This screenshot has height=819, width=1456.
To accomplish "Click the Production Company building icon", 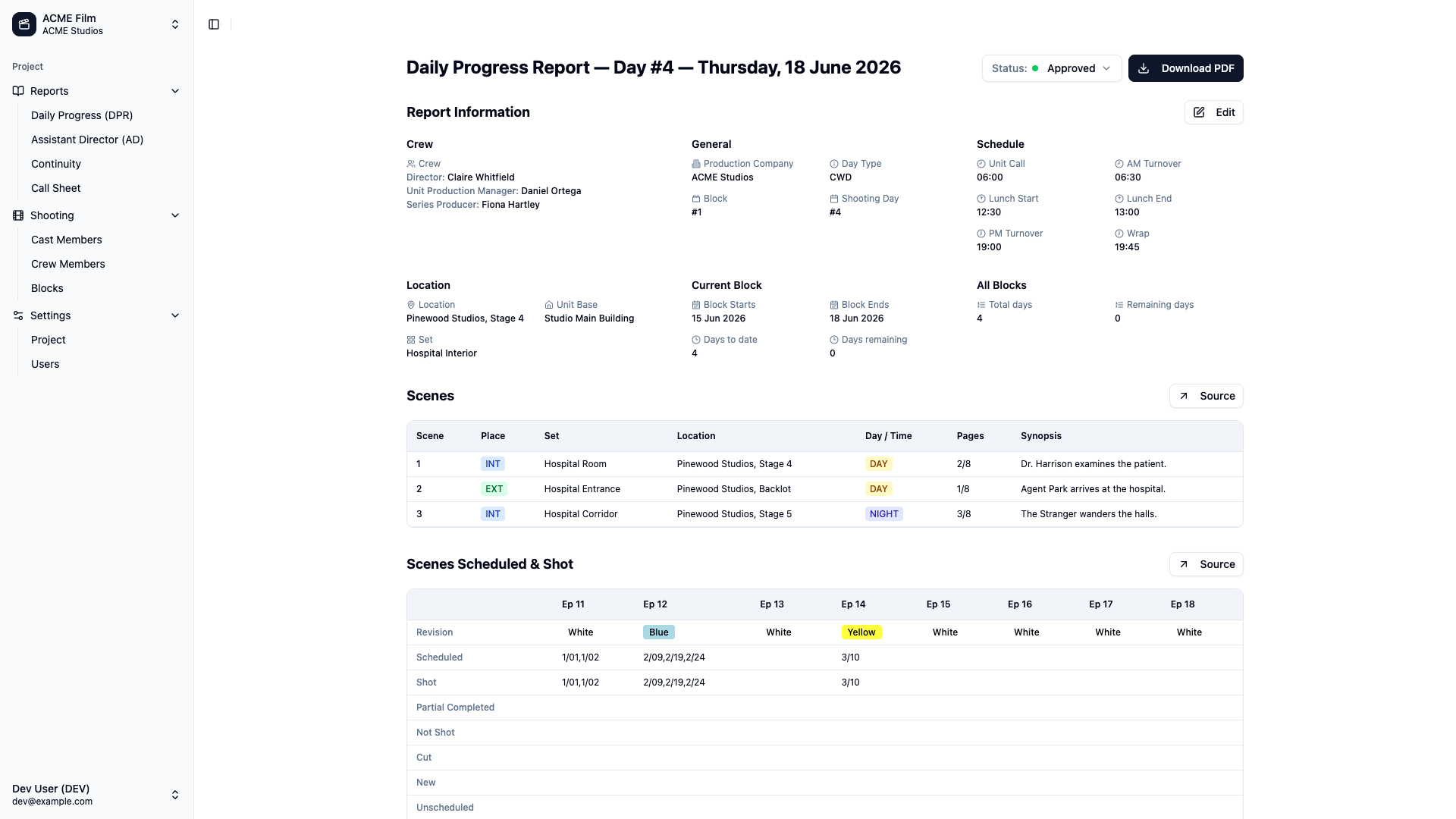I will pyautogui.click(x=696, y=164).
